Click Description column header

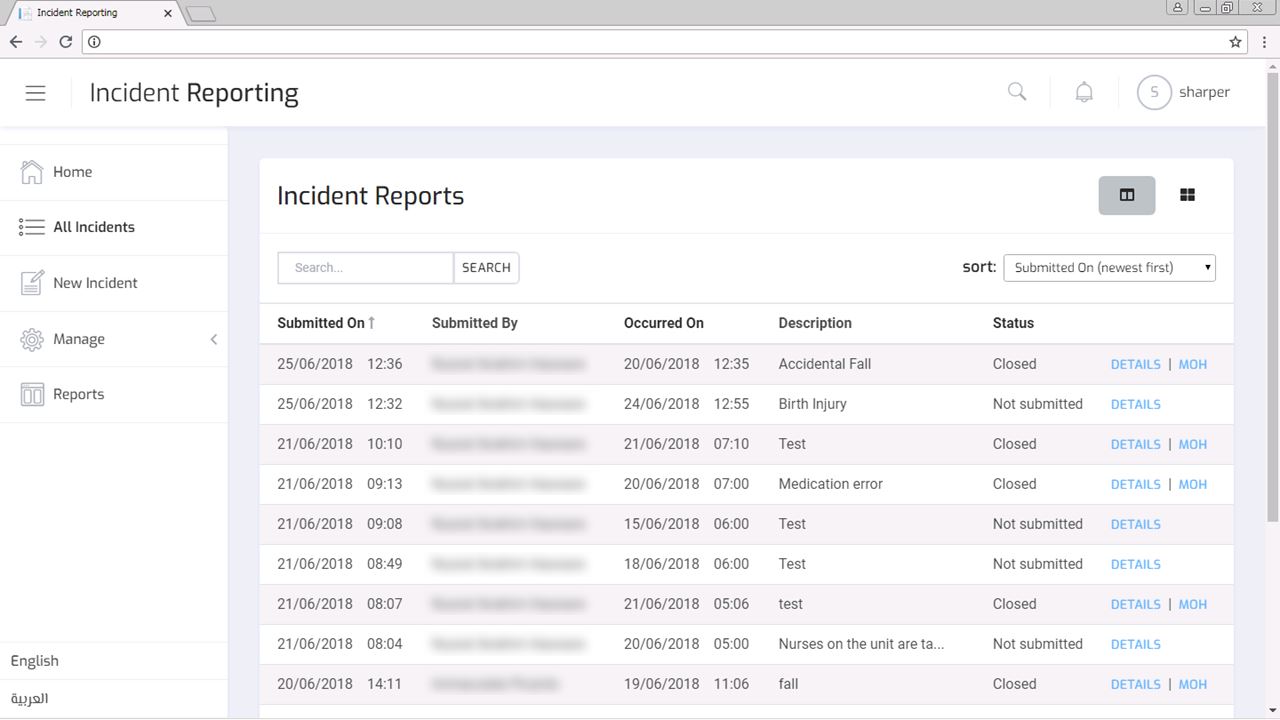click(x=815, y=323)
